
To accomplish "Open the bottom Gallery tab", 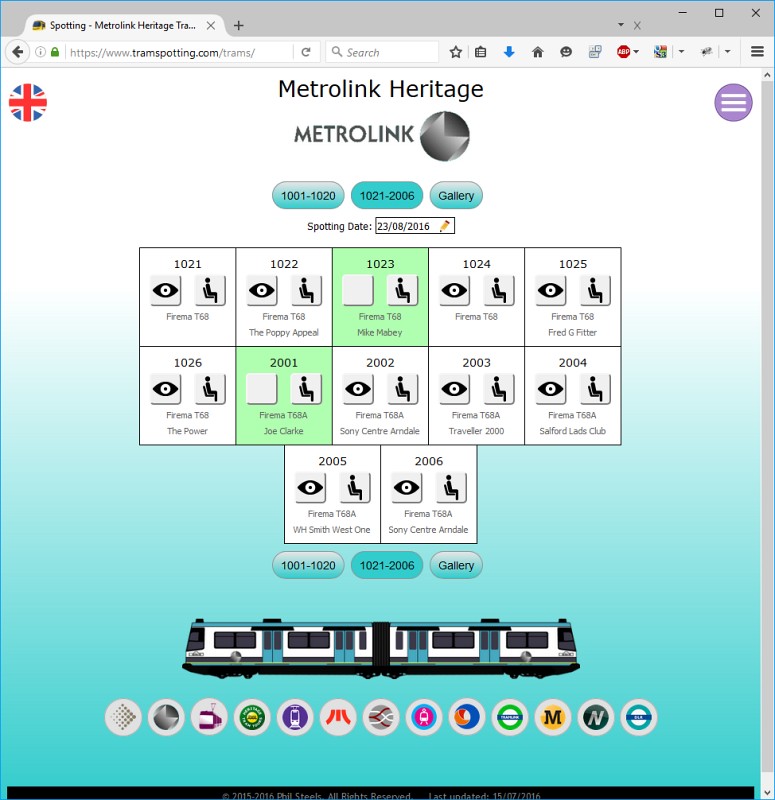I will [x=456, y=565].
